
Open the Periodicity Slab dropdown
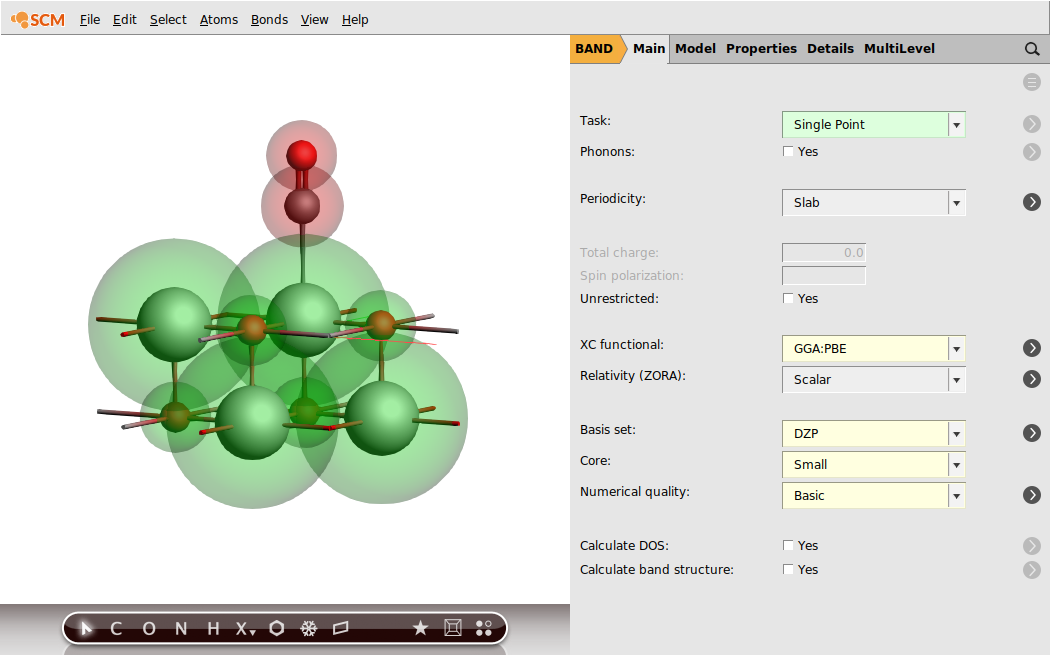coord(873,202)
